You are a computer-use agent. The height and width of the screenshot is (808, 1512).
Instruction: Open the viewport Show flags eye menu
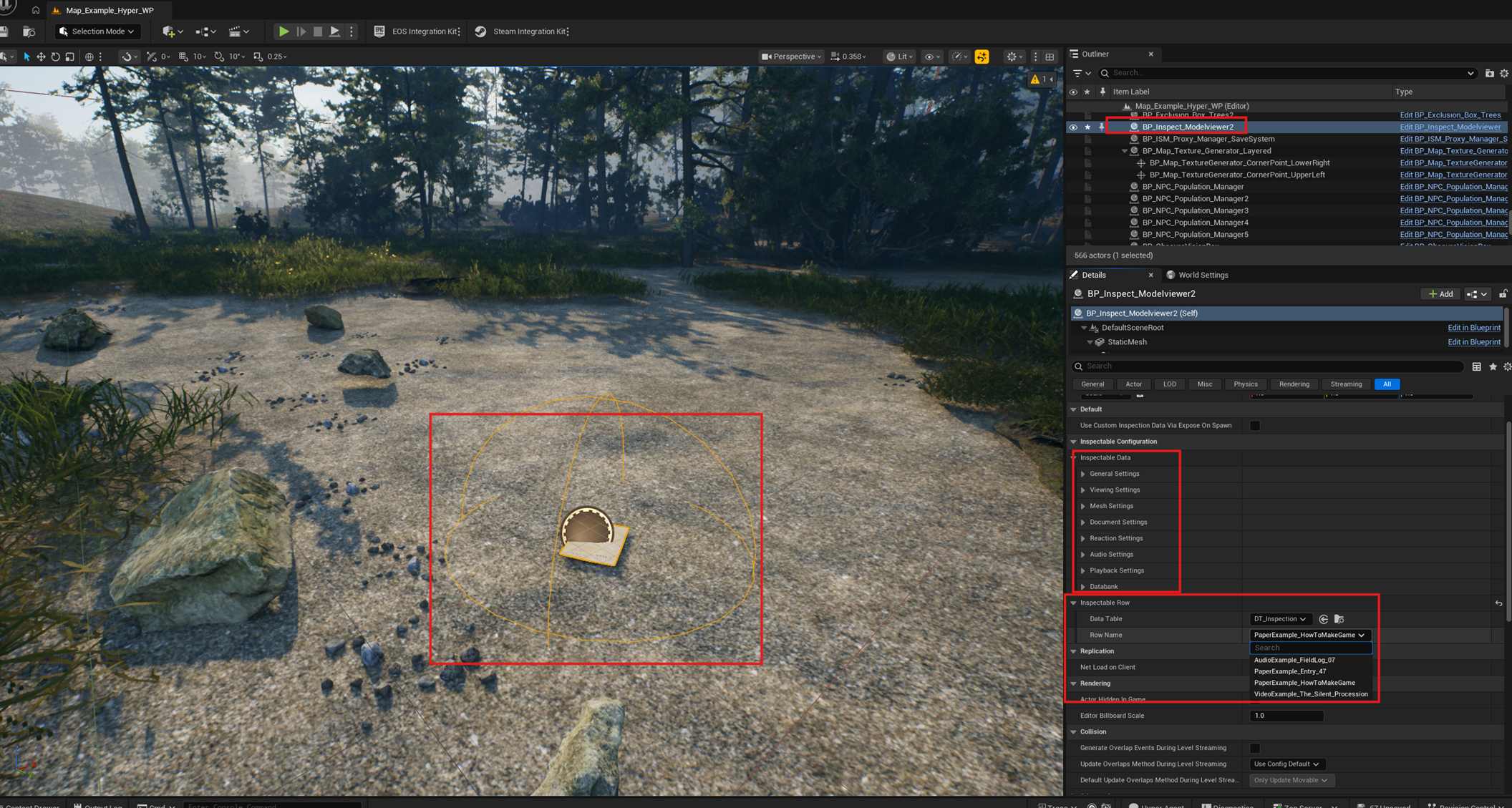931,57
